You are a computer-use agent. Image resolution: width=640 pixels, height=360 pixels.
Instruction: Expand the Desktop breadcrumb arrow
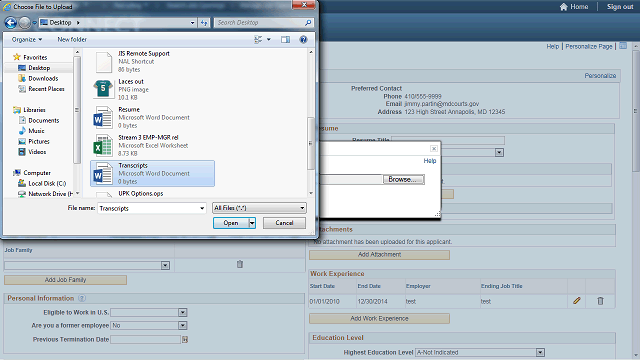[x=78, y=23]
